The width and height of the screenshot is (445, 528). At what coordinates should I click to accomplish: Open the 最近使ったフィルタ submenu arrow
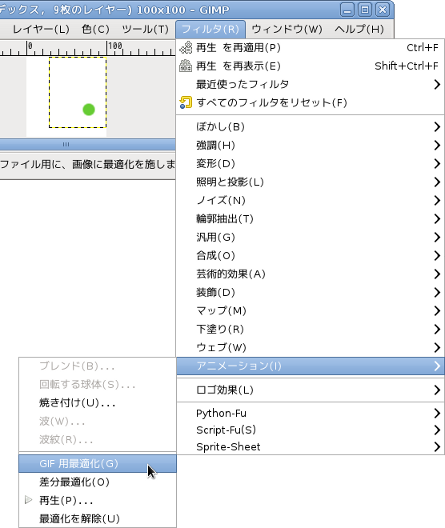(x=437, y=84)
